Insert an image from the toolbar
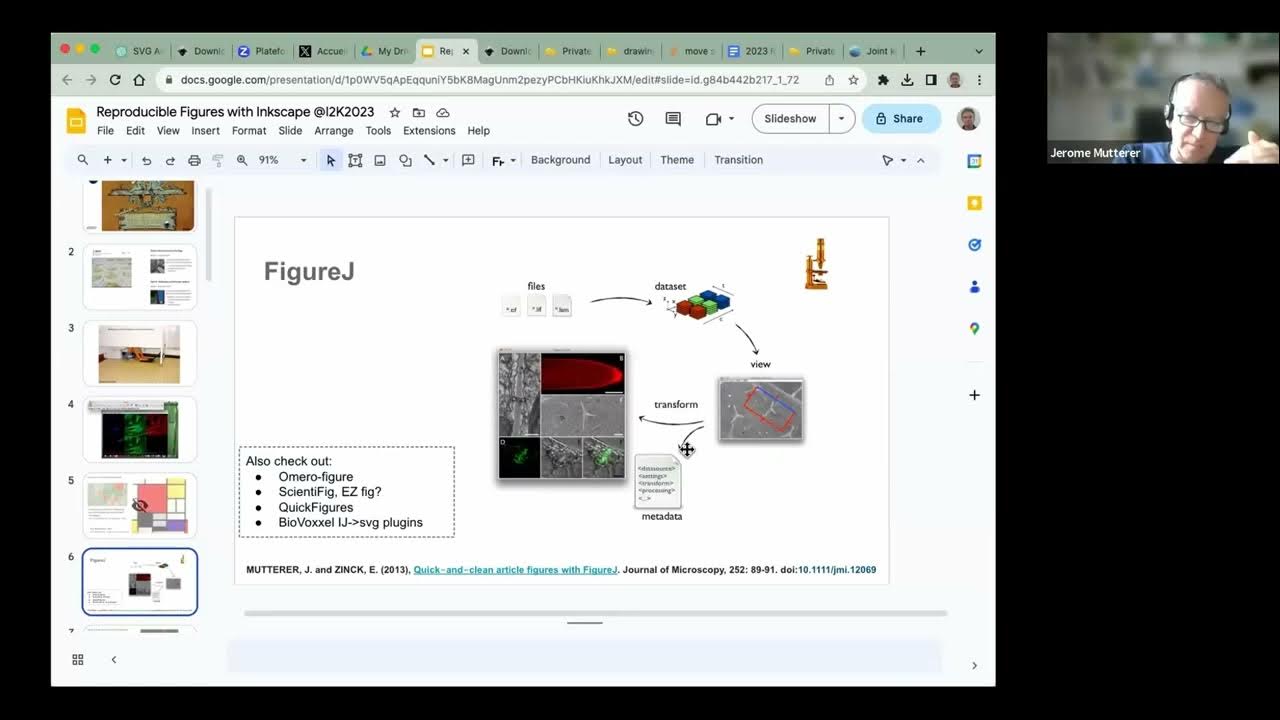The width and height of the screenshot is (1280, 720). [380, 160]
